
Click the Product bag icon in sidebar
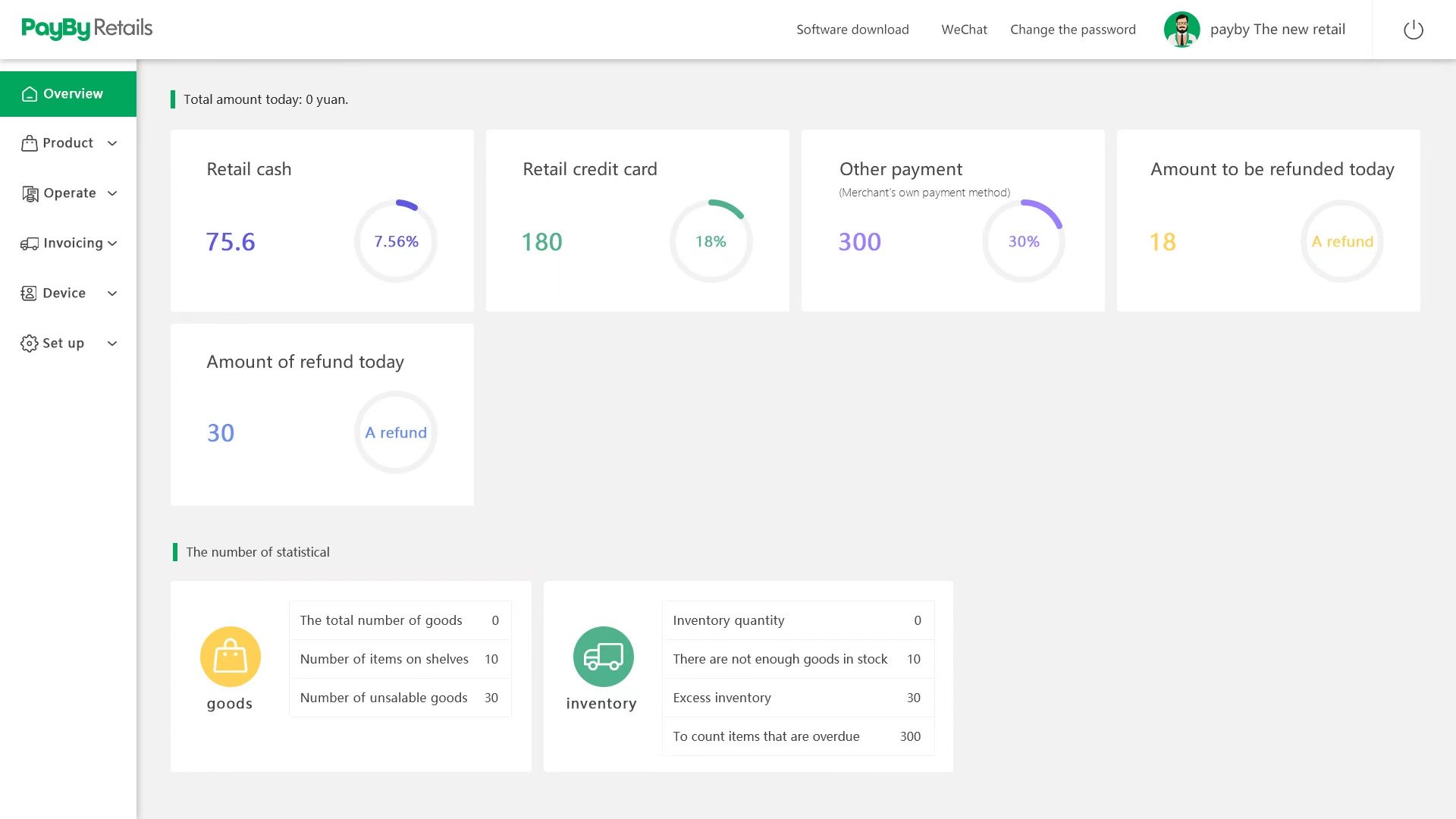click(30, 143)
